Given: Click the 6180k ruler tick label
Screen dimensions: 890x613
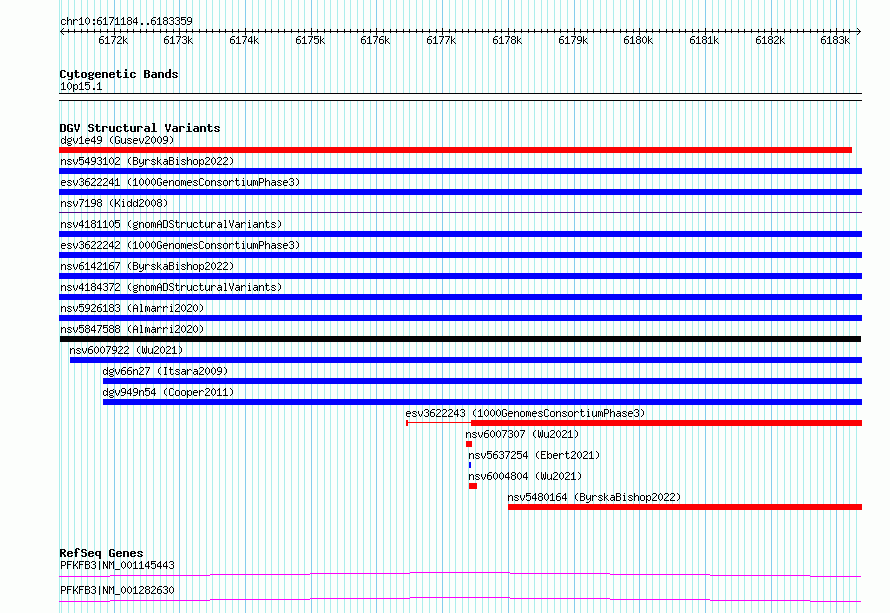Looking at the screenshot, I should coord(638,40).
